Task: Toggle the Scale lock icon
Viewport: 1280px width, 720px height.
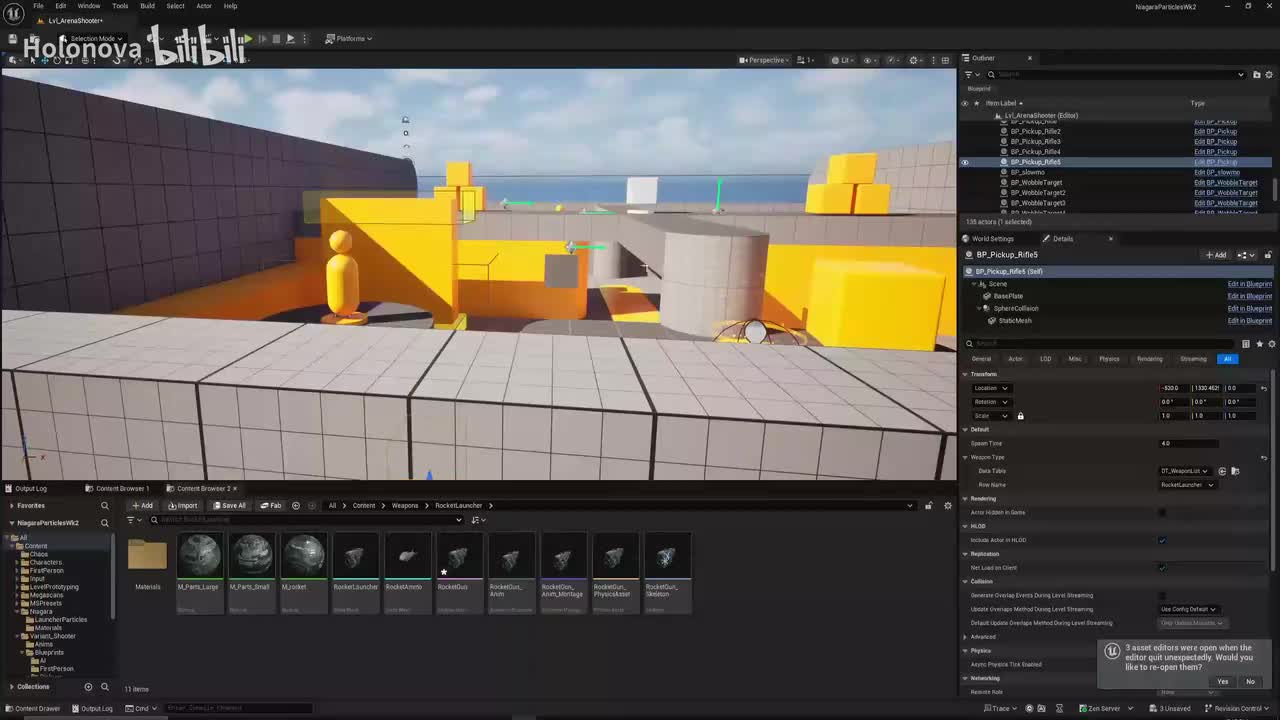Action: click(1020, 416)
